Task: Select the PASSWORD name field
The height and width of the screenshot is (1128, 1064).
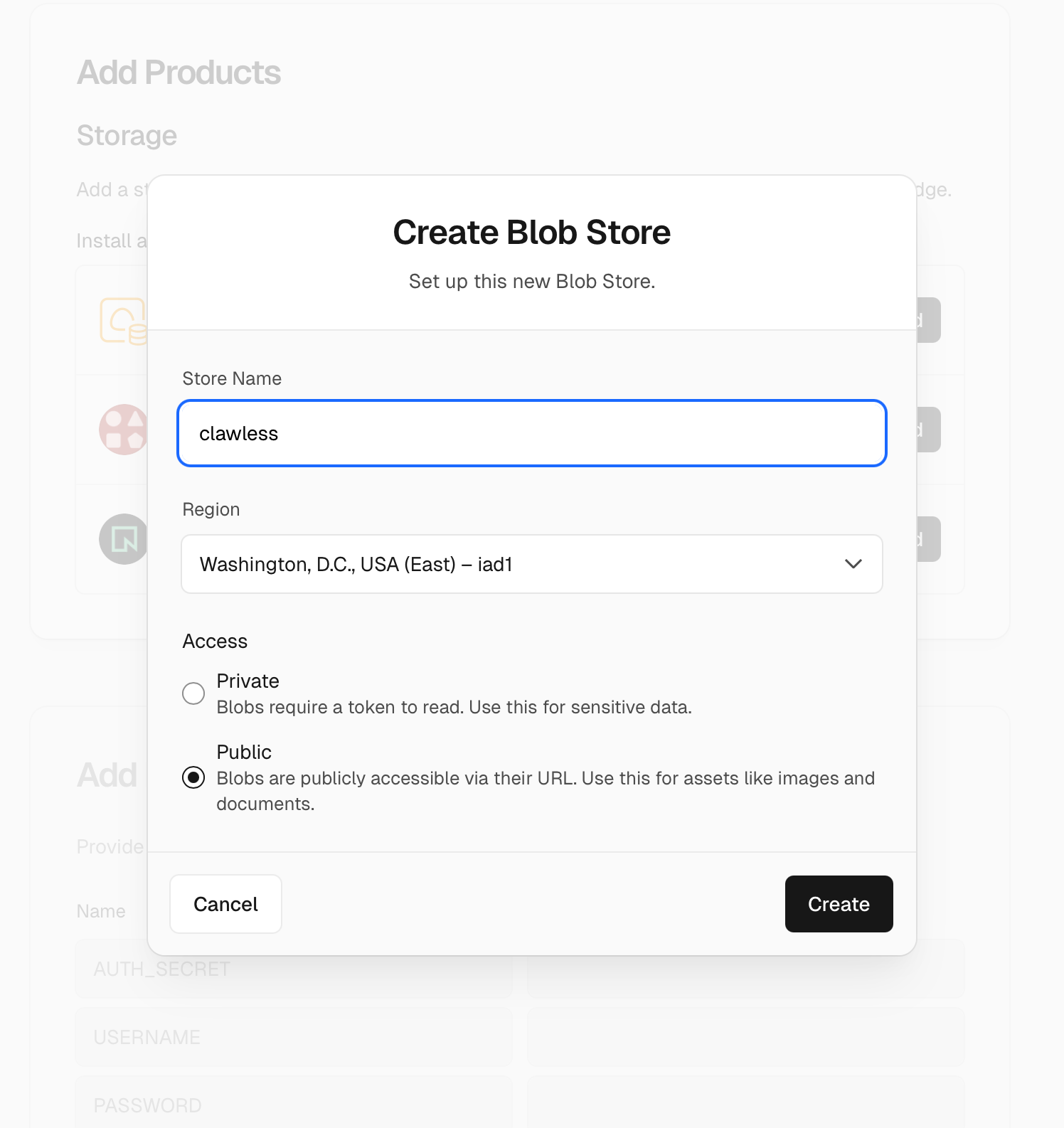Action: pos(294,1105)
